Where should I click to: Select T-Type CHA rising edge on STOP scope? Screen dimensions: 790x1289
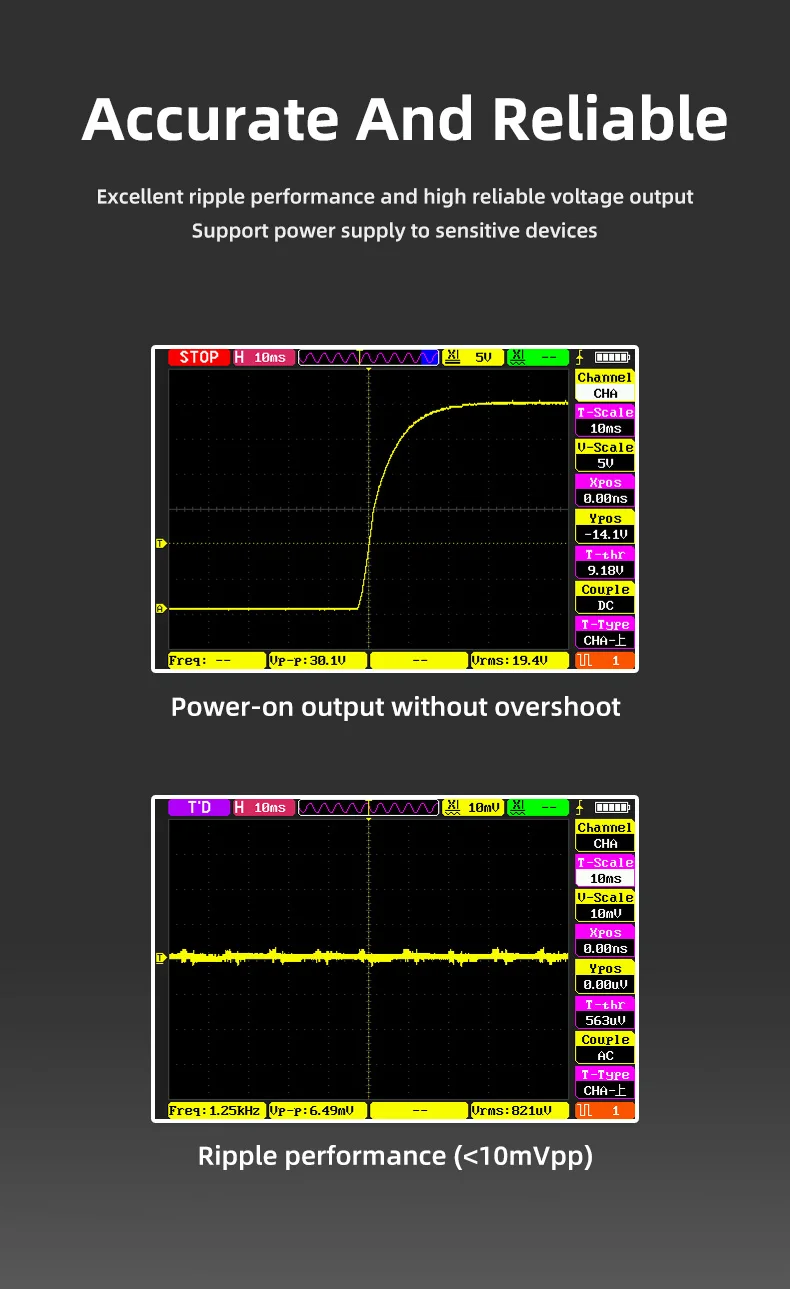(605, 633)
